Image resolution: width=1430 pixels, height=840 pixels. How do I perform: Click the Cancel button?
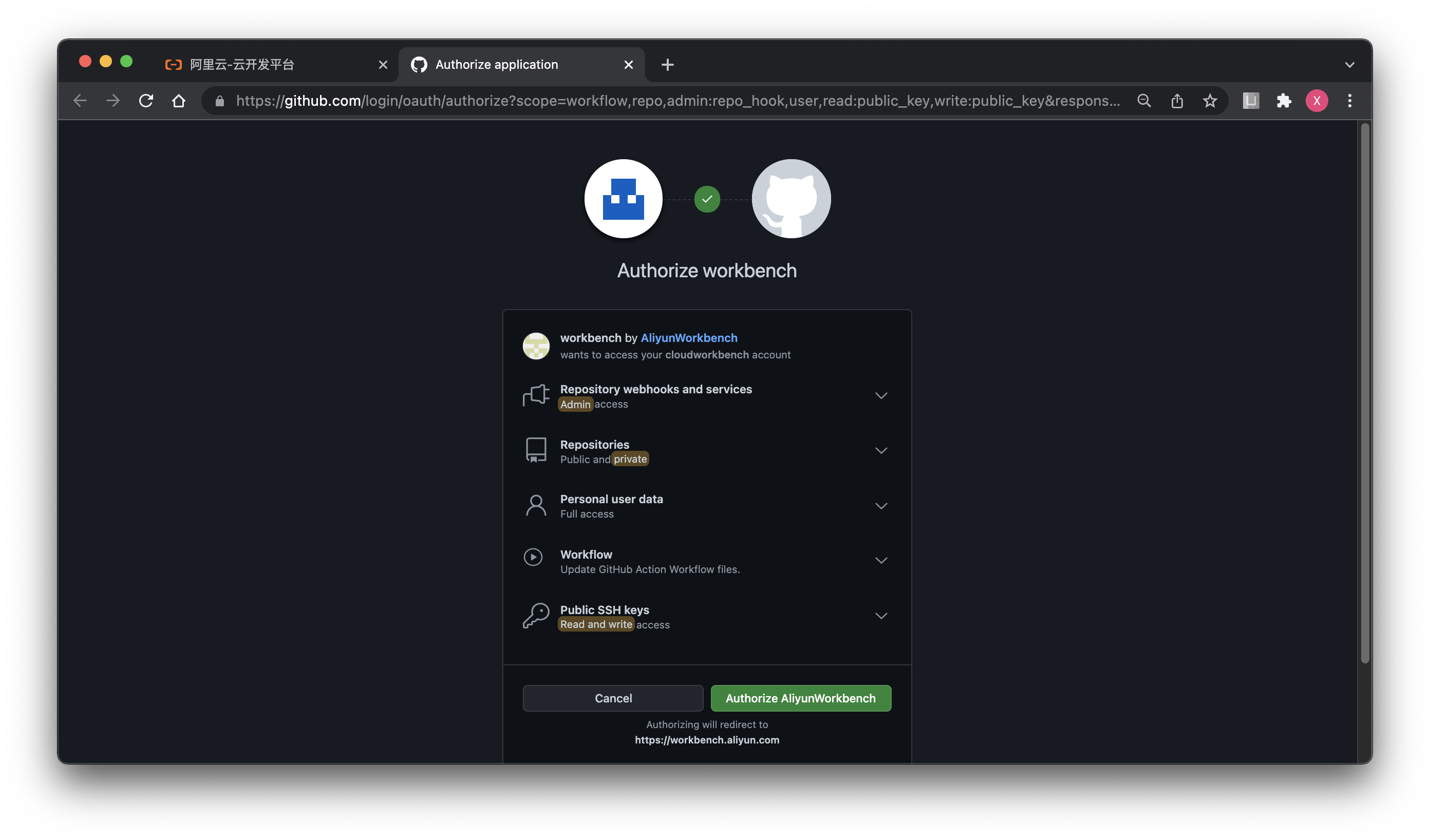[612, 697]
